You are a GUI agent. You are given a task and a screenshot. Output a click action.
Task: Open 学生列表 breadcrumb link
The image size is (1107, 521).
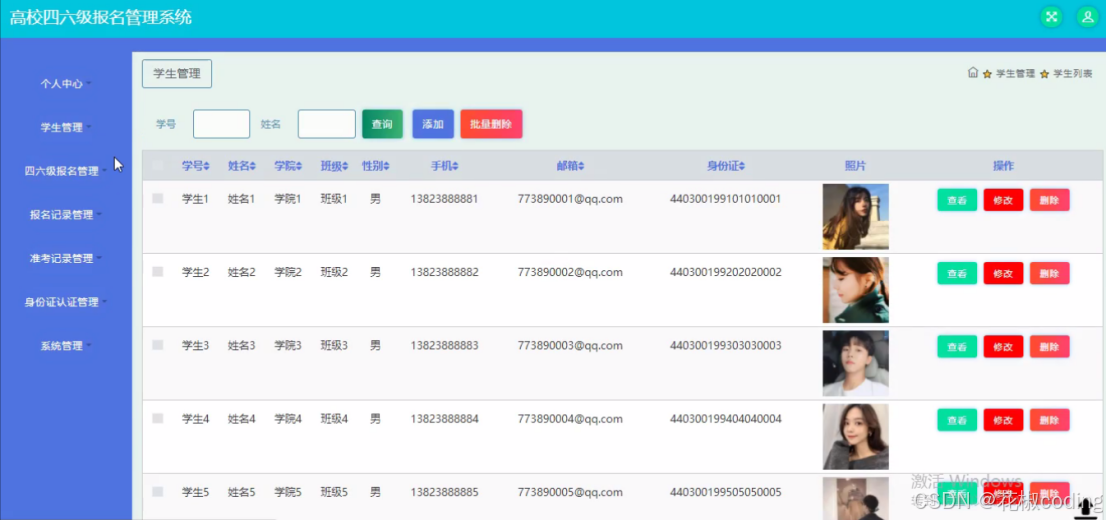point(1073,73)
